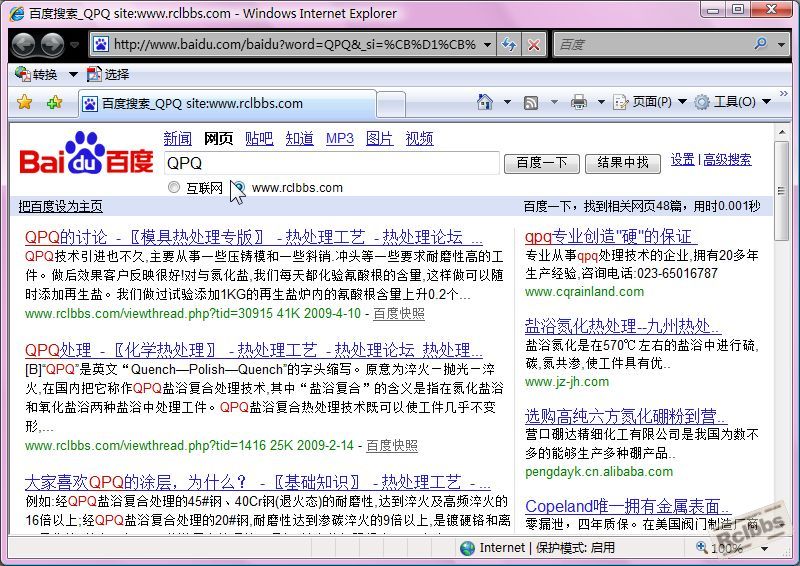Click the red Stop loading icon
The image size is (800, 566).
[534, 45]
